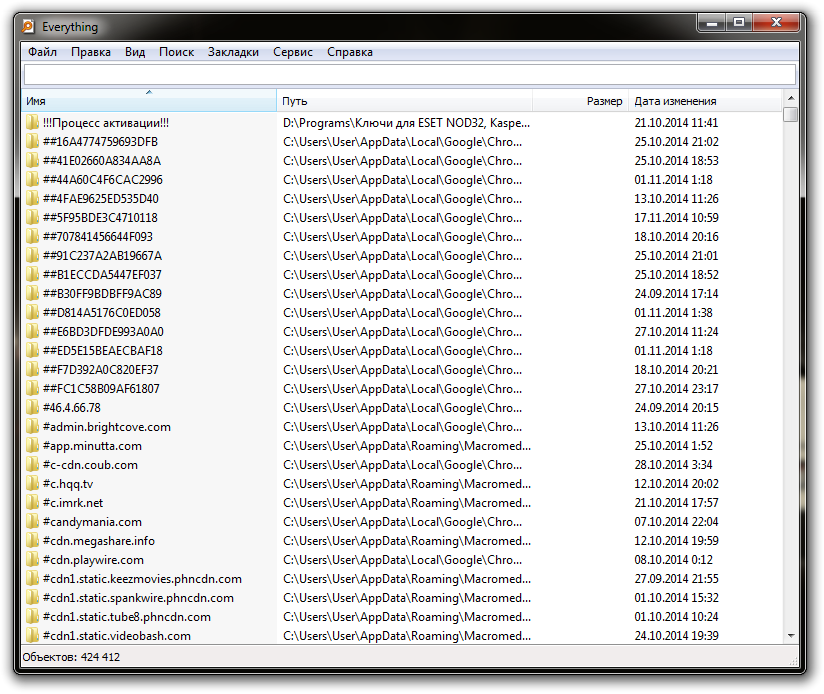The height and width of the screenshot is (694, 824).
Task: Click folder icon of ##44A60C4F6CAC2996
Action: [33, 180]
